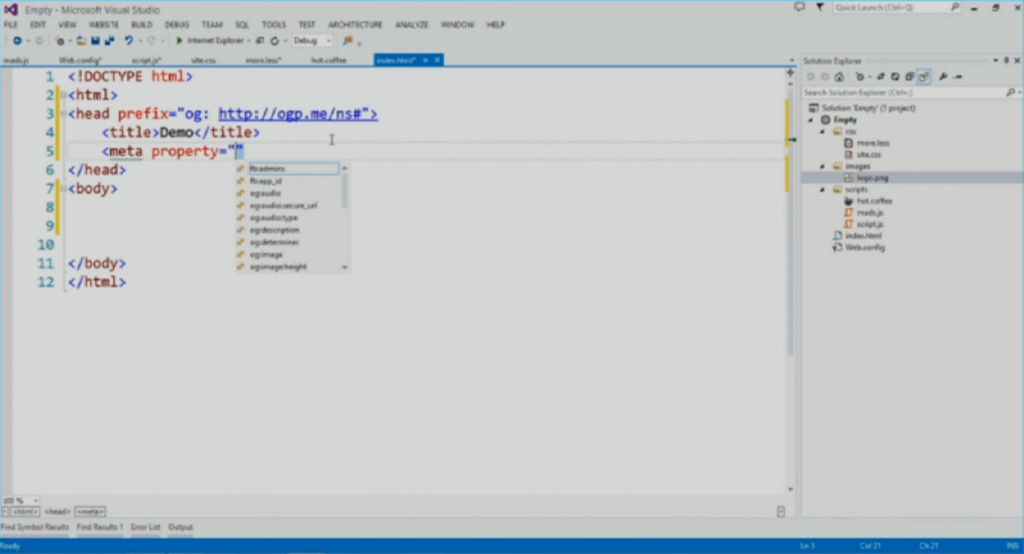The width and height of the screenshot is (1024, 554).
Task: Switch to the hot.coffee tab
Action: [x=328, y=60]
